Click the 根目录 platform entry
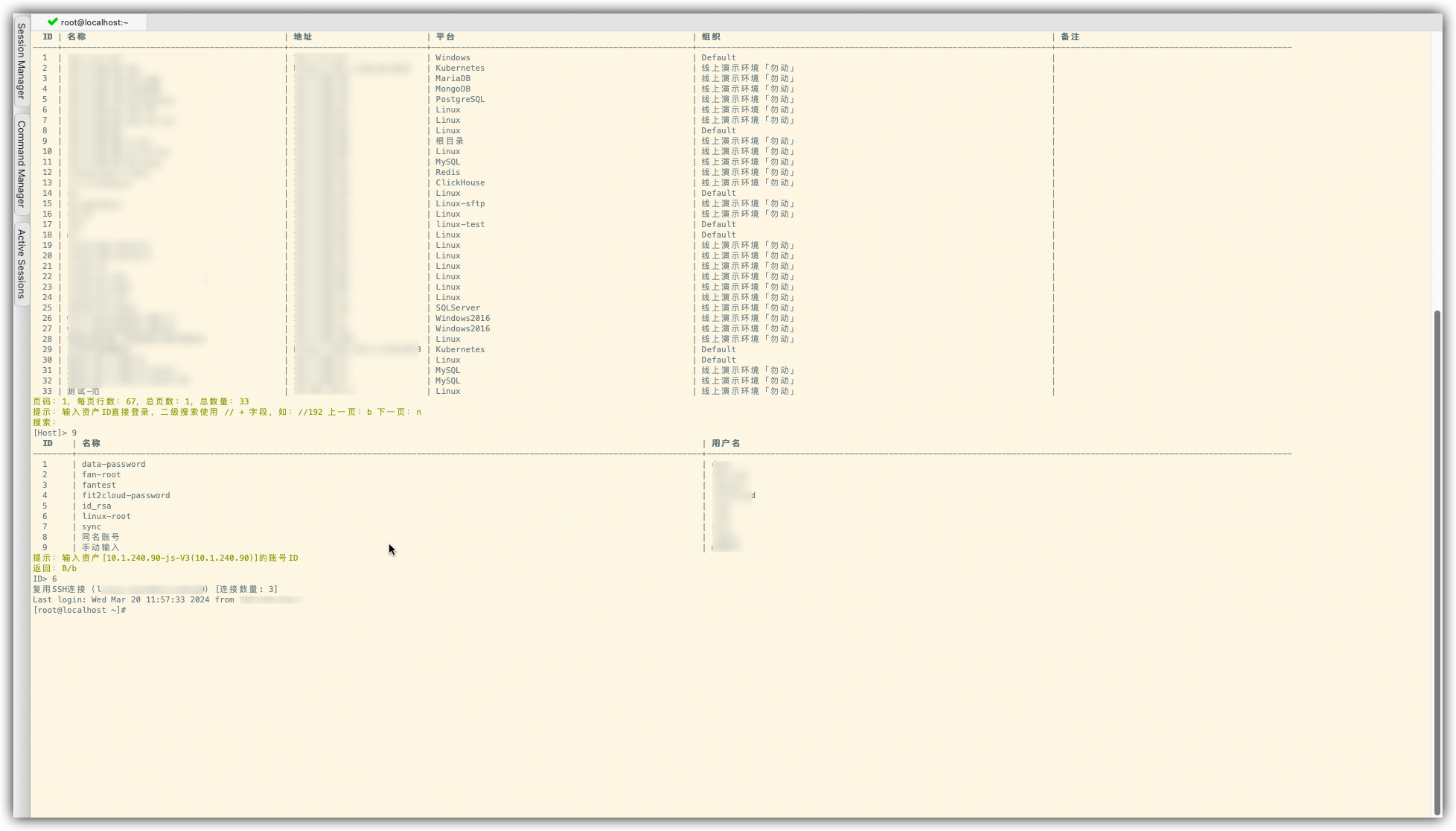Screen dimensions: 1456x831 click(450, 141)
